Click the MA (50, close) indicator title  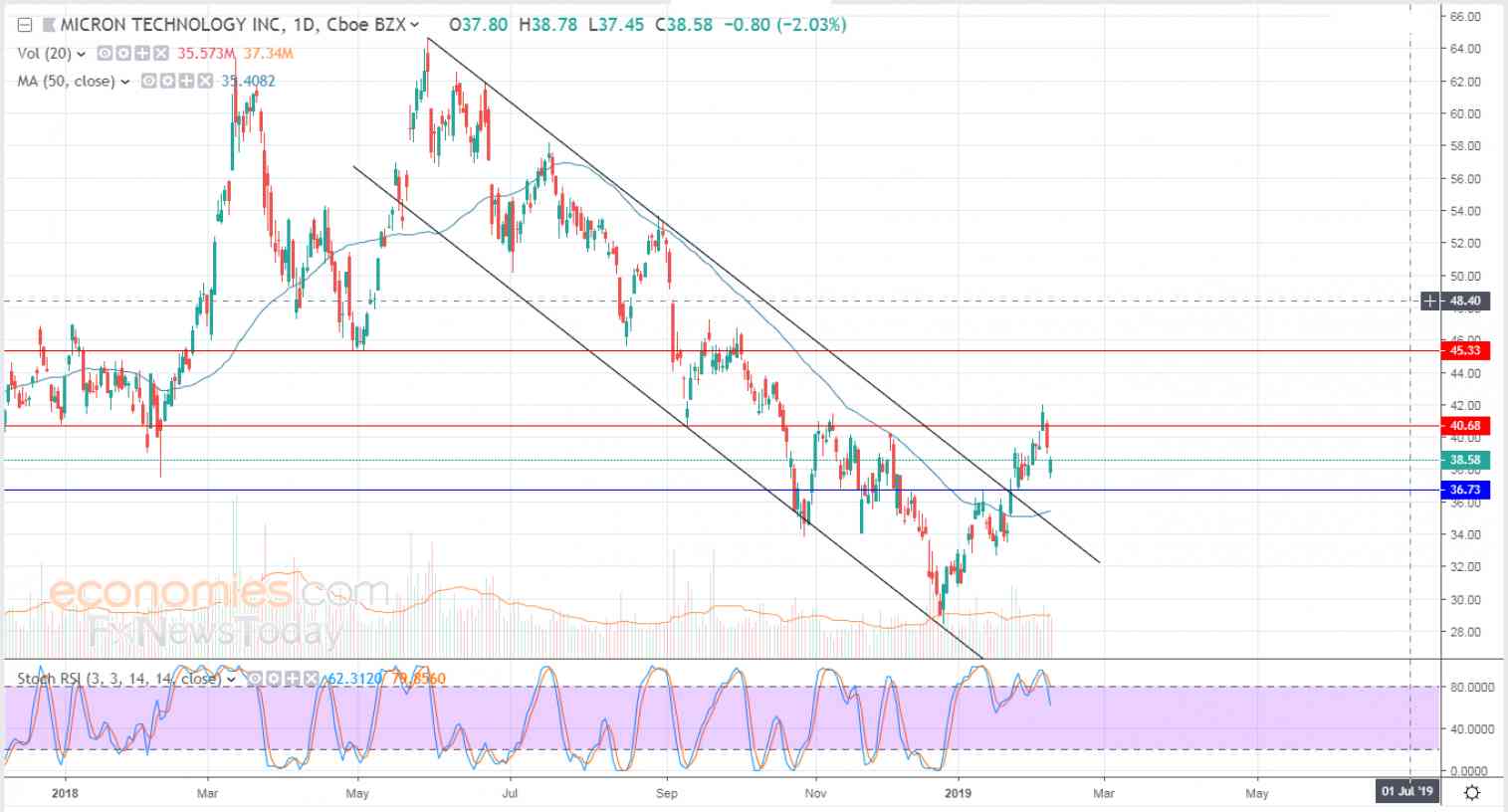(x=66, y=82)
